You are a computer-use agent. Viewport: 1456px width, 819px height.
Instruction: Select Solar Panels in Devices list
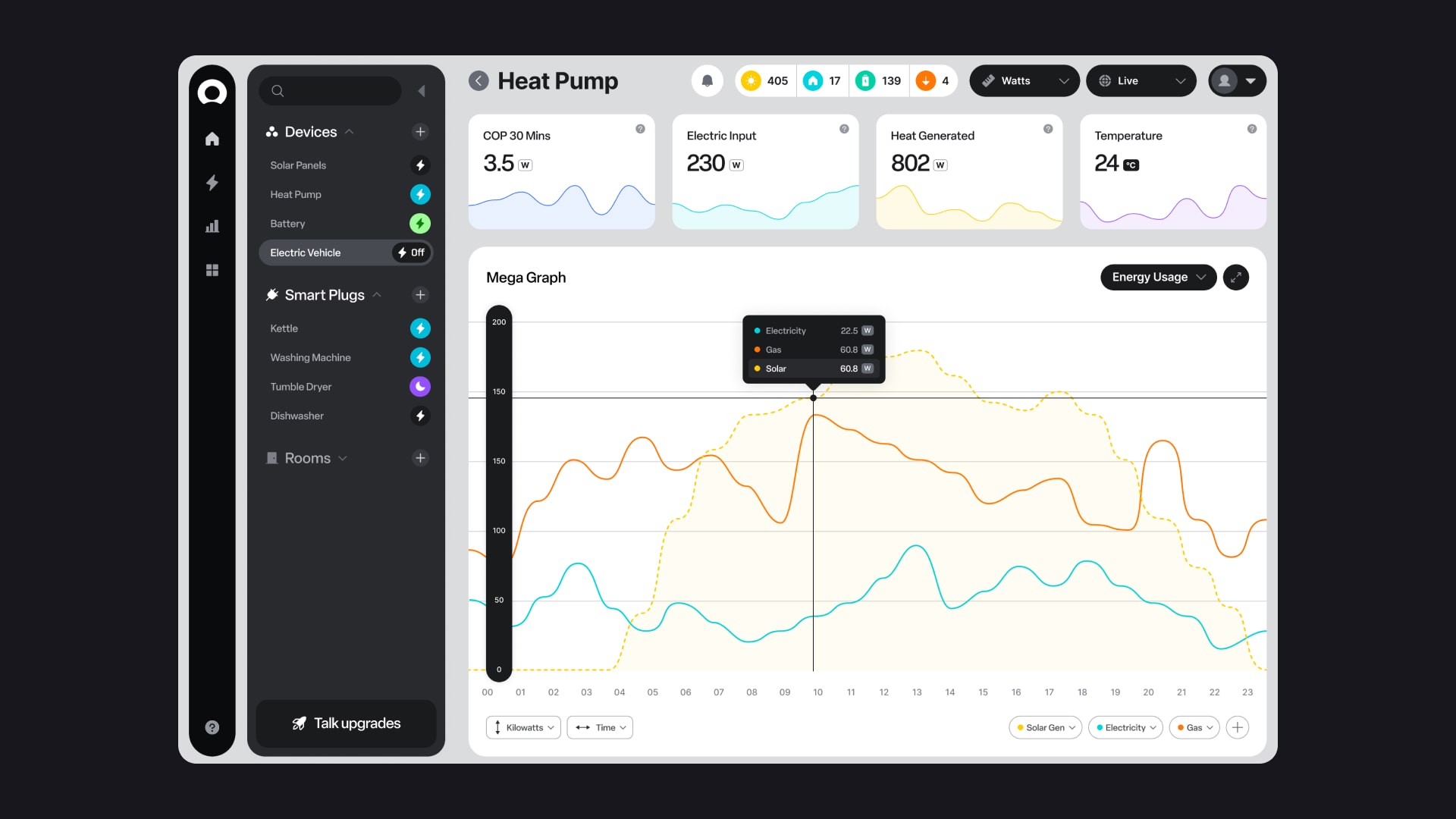point(298,165)
